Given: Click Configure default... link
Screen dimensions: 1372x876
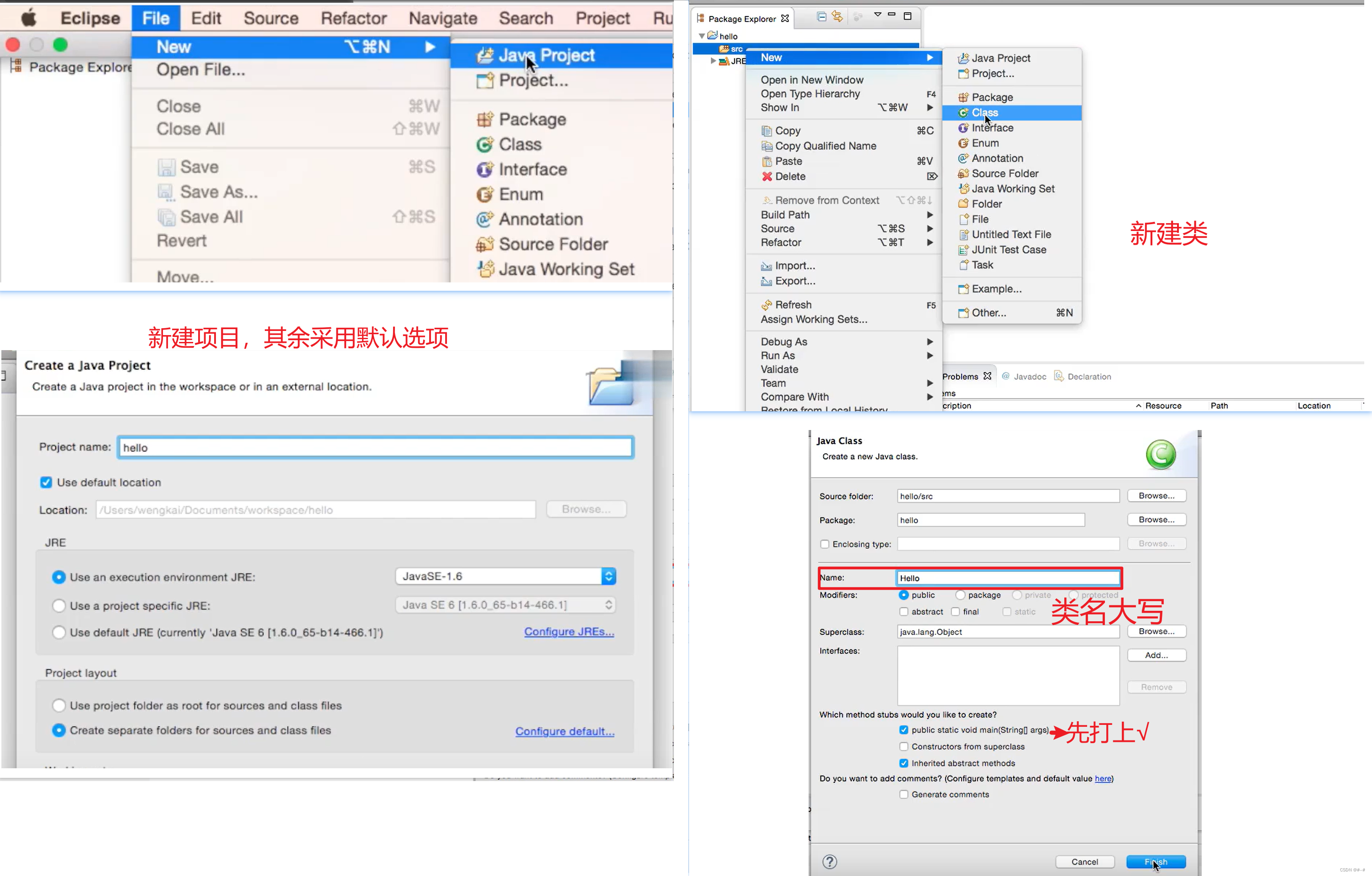Looking at the screenshot, I should point(565,731).
